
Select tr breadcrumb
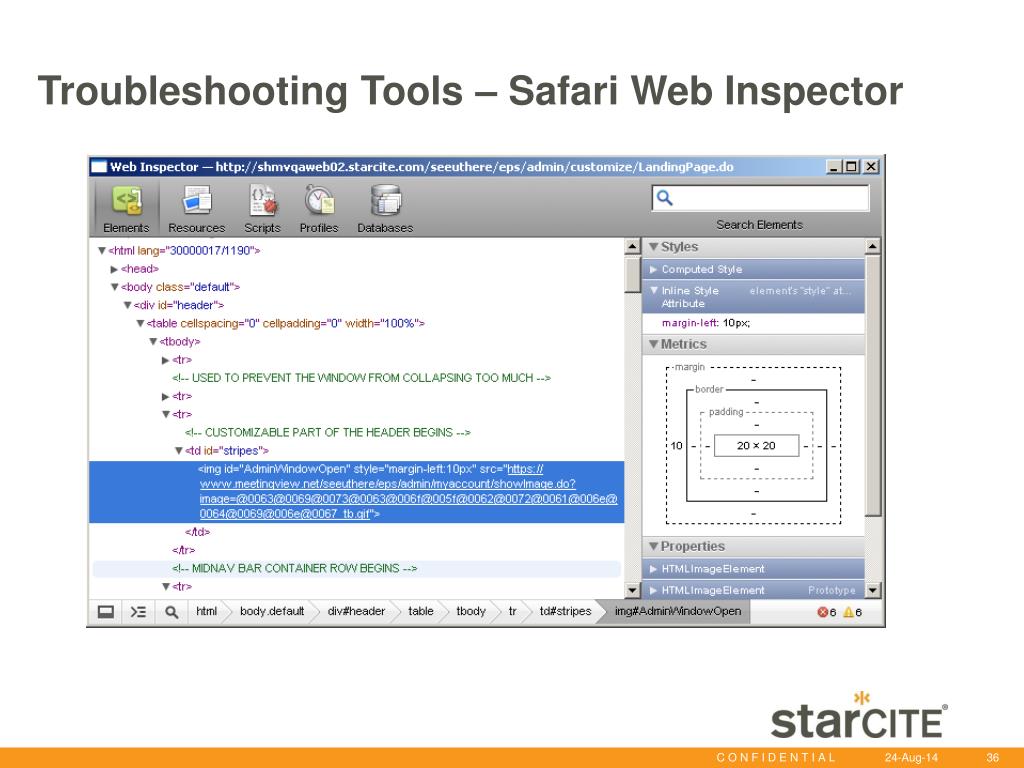pos(513,611)
